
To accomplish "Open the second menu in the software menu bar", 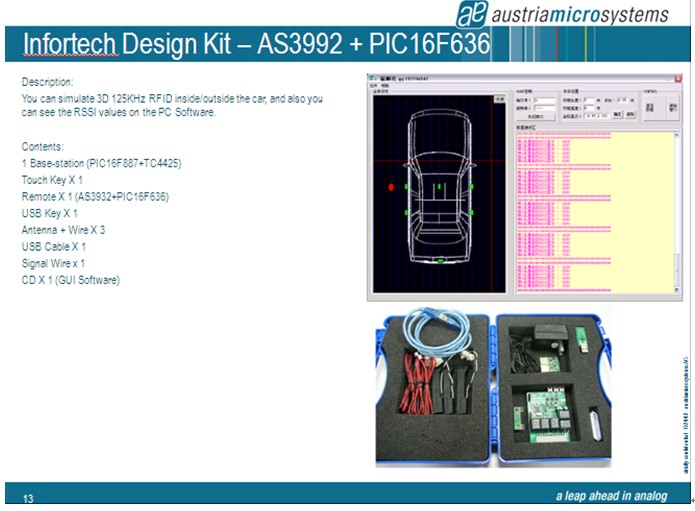I will pyautogui.click(x=385, y=86).
